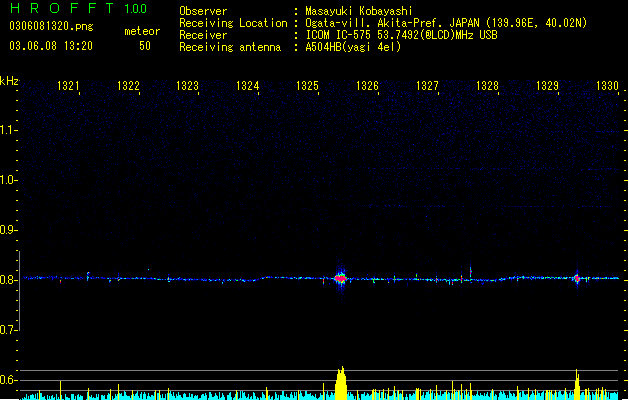Click the 1.1 kHz frequency label

click(x=8, y=130)
